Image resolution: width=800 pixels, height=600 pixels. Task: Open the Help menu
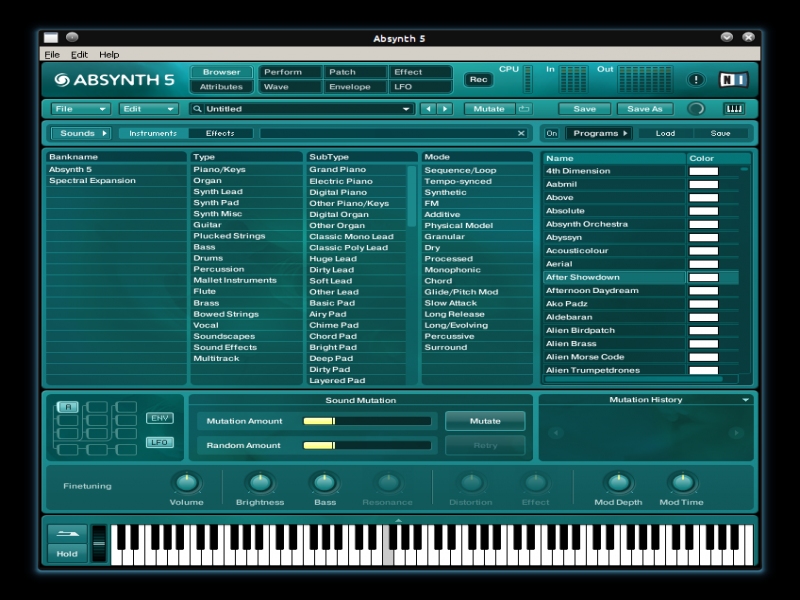coord(109,54)
